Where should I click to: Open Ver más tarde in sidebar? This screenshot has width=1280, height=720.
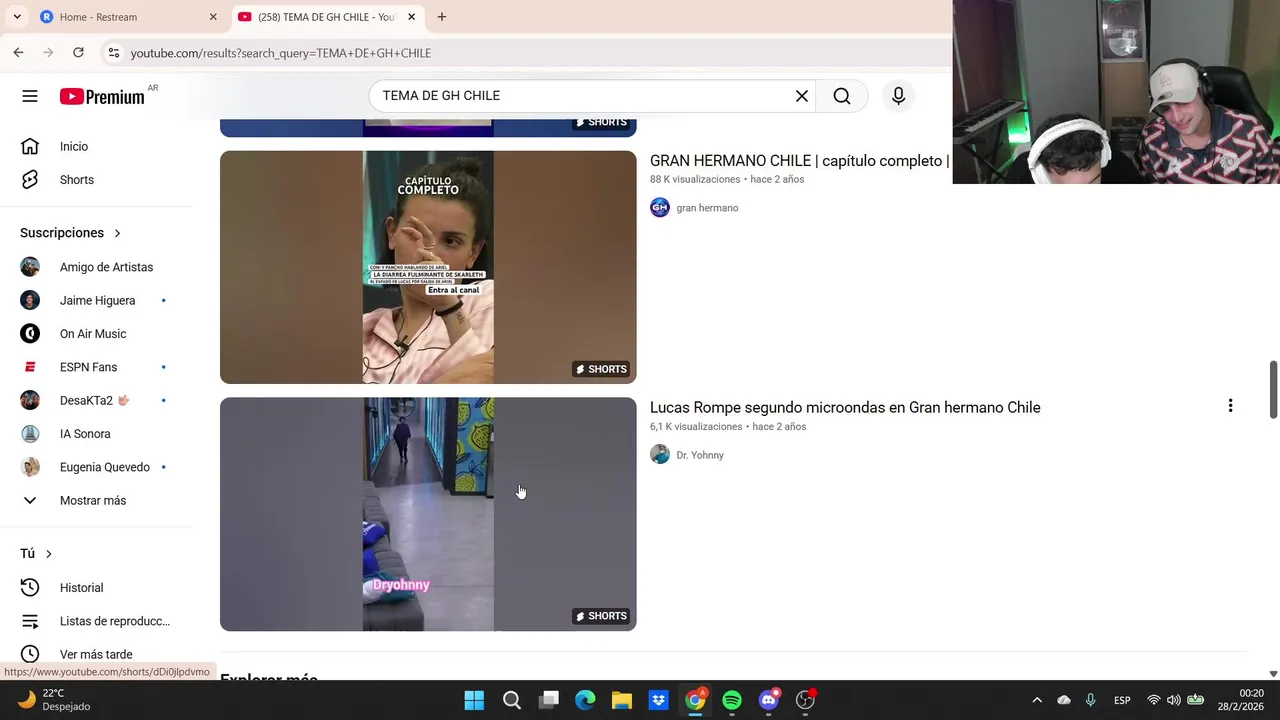coord(97,654)
